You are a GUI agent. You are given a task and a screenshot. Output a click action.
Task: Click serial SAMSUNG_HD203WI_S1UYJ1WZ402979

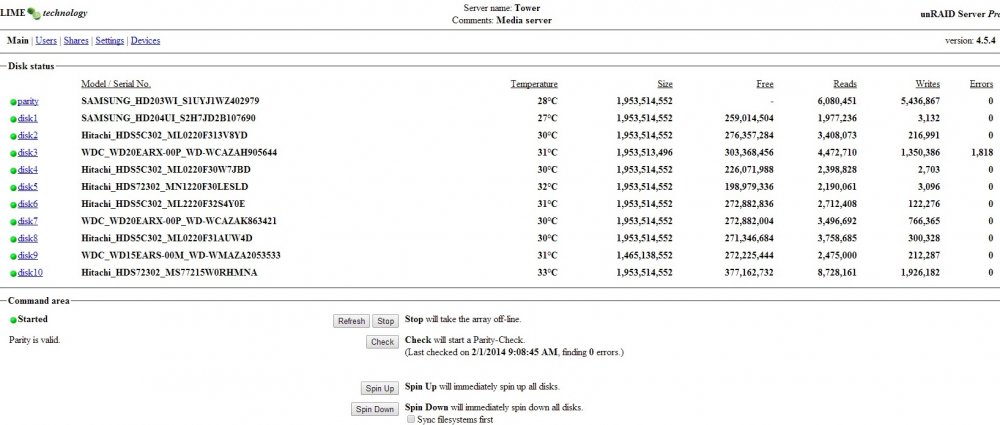click(x=170, y=101)
